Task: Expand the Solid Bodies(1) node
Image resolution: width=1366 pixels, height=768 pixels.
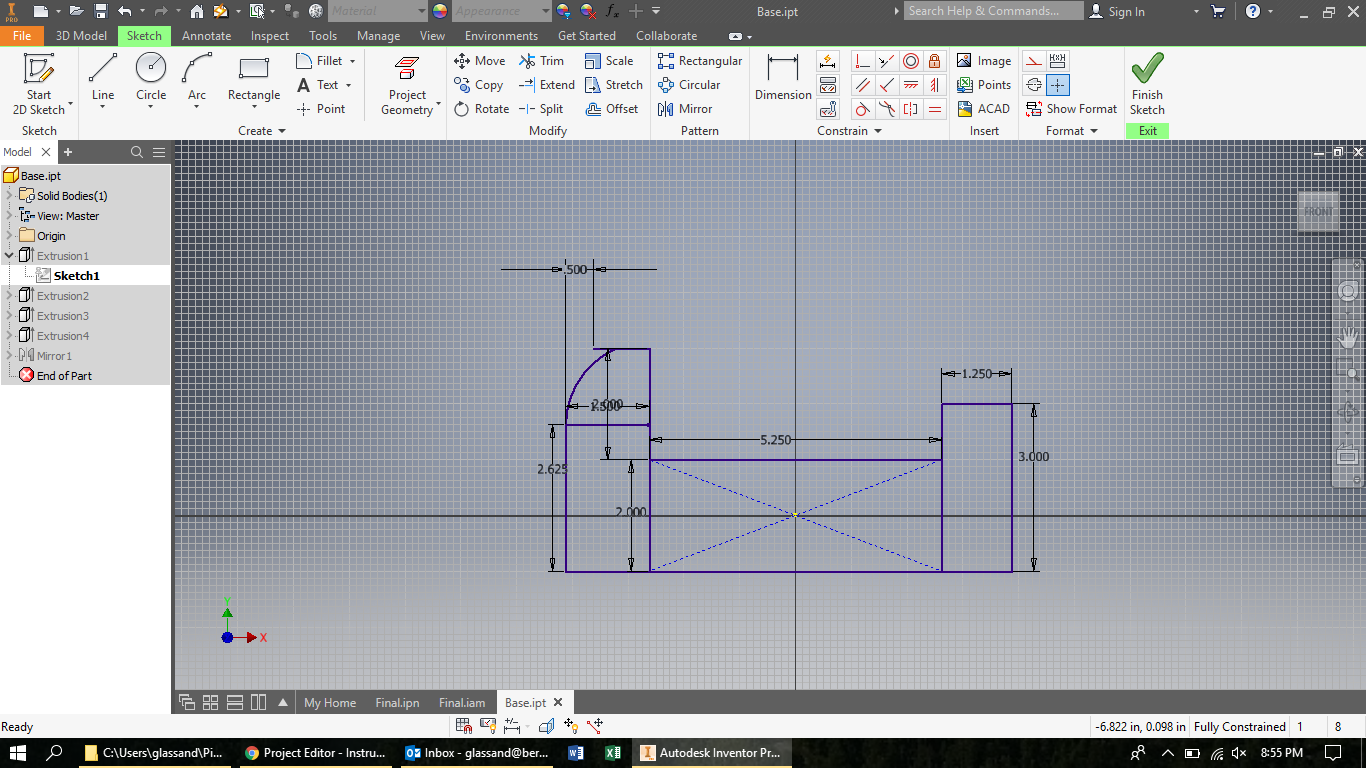Action: (10, 196)
